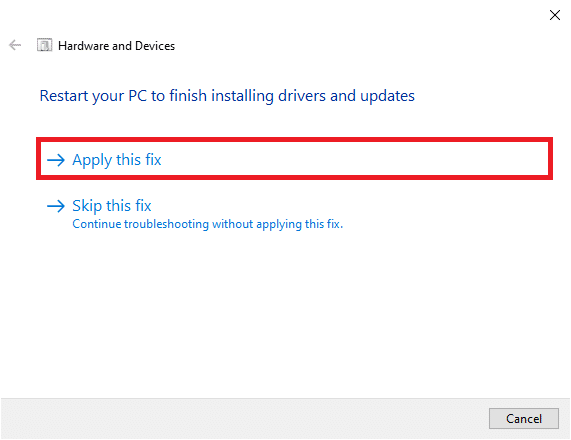Click the words 'drivers and updates' in the heading
The image size is (571, 440).
coord(346,96)
